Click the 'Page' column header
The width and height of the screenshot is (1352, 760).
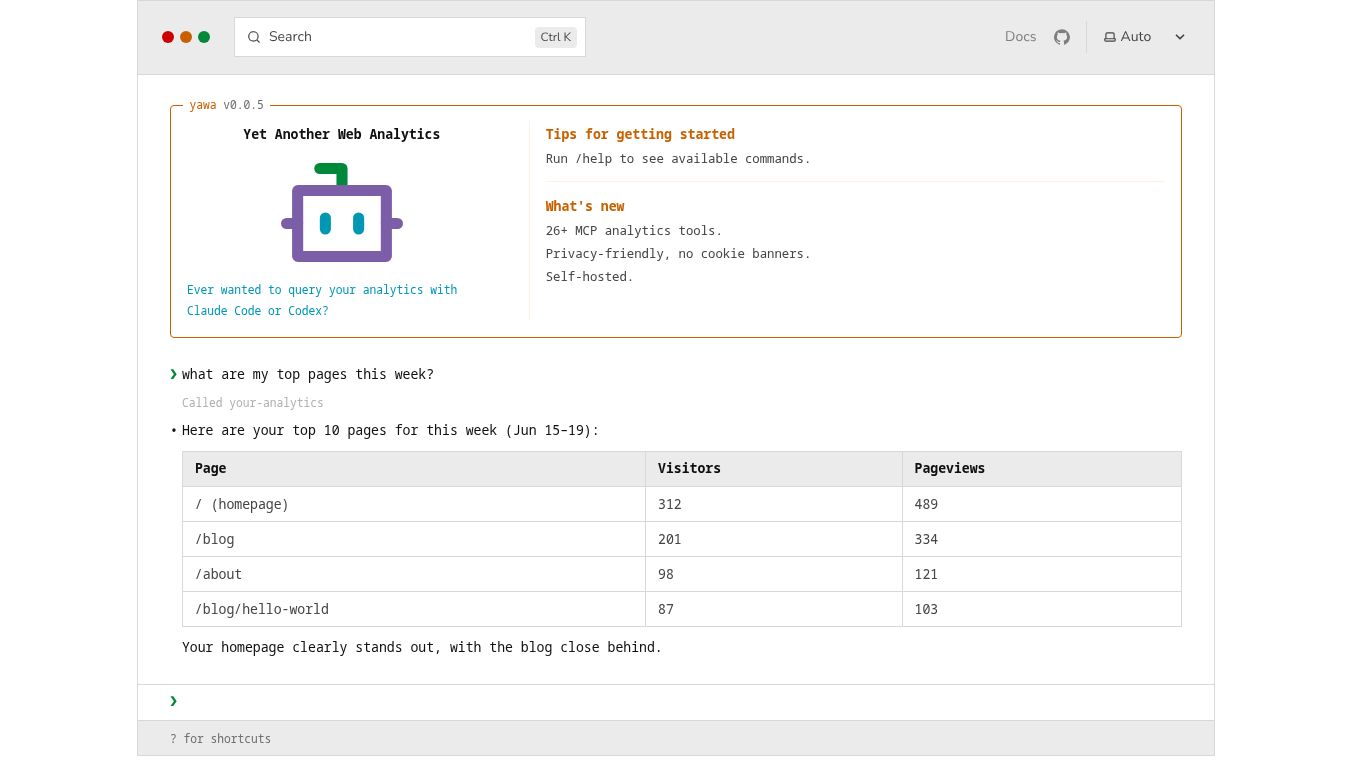[414, 469]
